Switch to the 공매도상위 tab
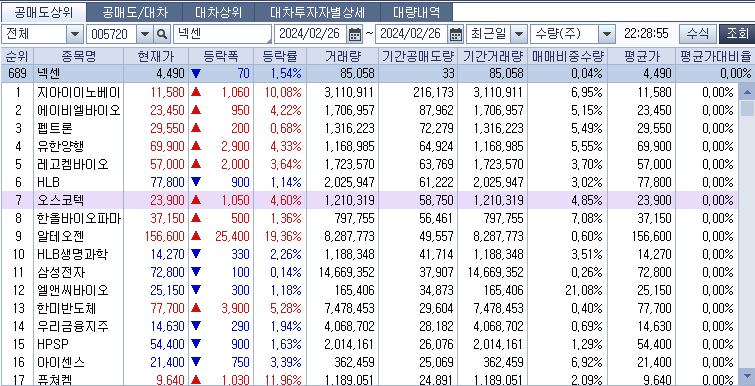This screenshot has width=755, height=386. (x=44, y=12)
